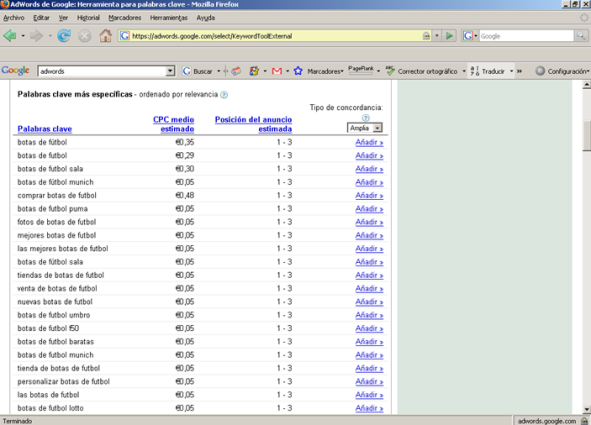Click the padlock icon in the address bar
Viewport: 591px width, 425px height.
pyautogui.click(x=426, y=36)
